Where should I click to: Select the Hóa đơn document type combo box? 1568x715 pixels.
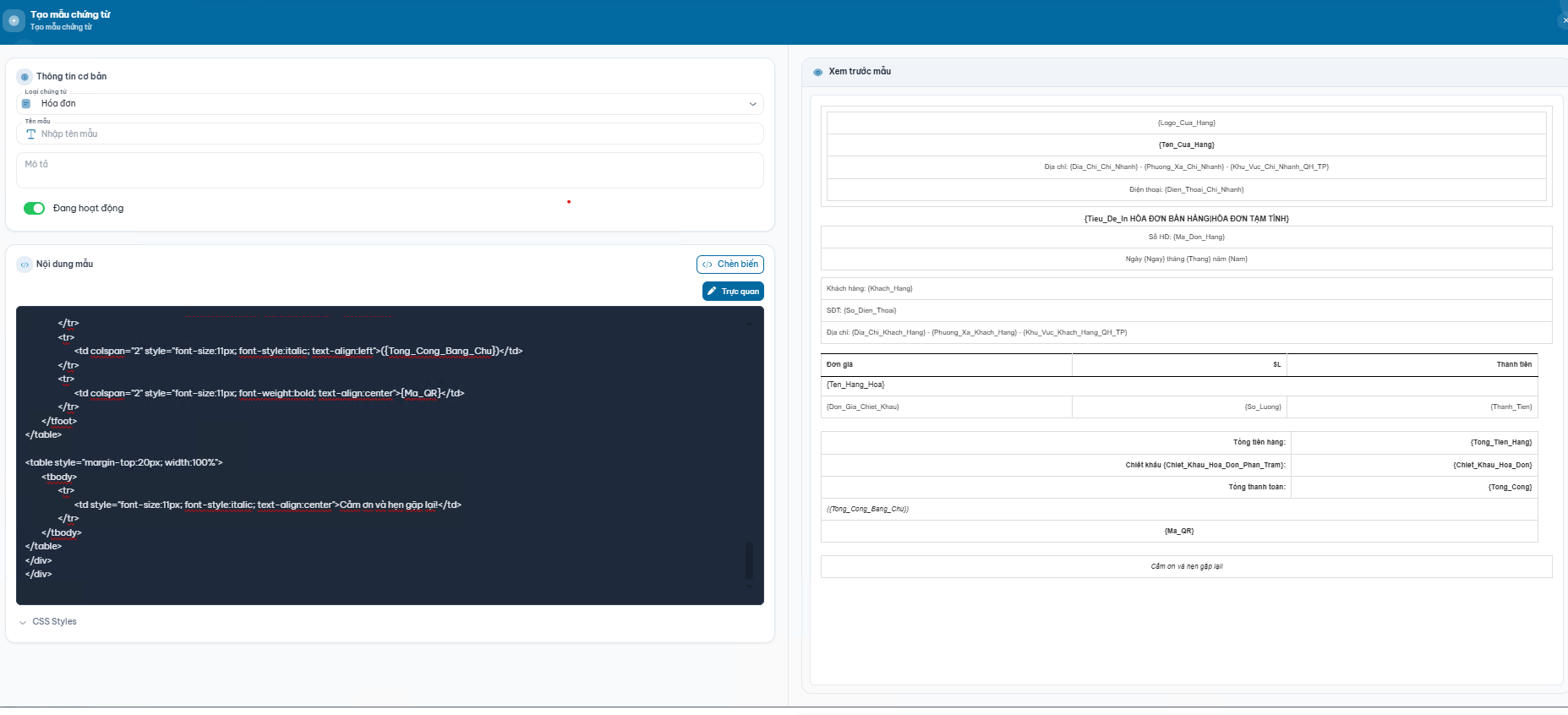389,104
